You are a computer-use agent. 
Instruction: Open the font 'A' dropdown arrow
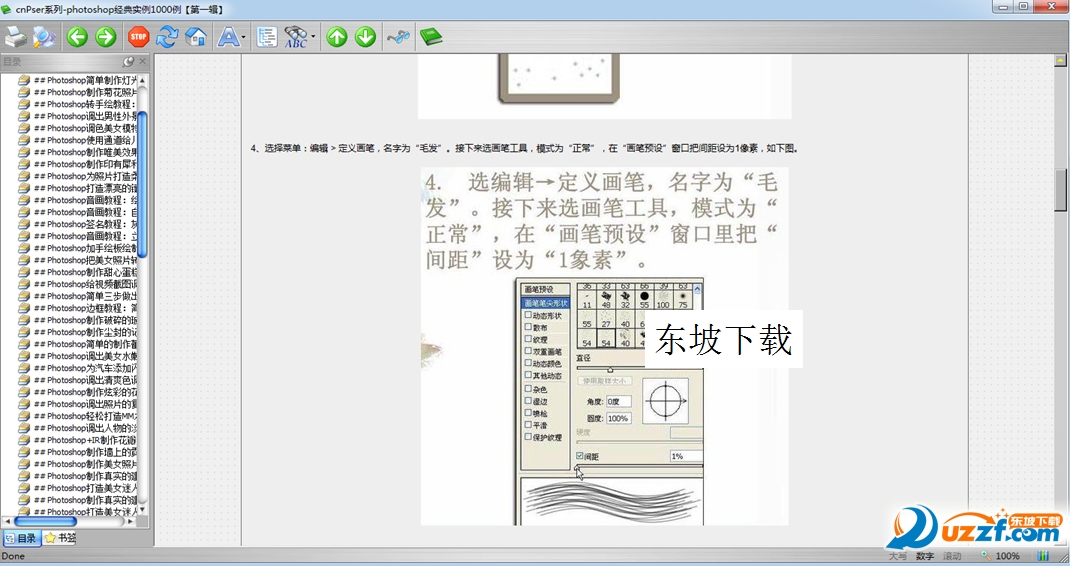coord(244,38)
